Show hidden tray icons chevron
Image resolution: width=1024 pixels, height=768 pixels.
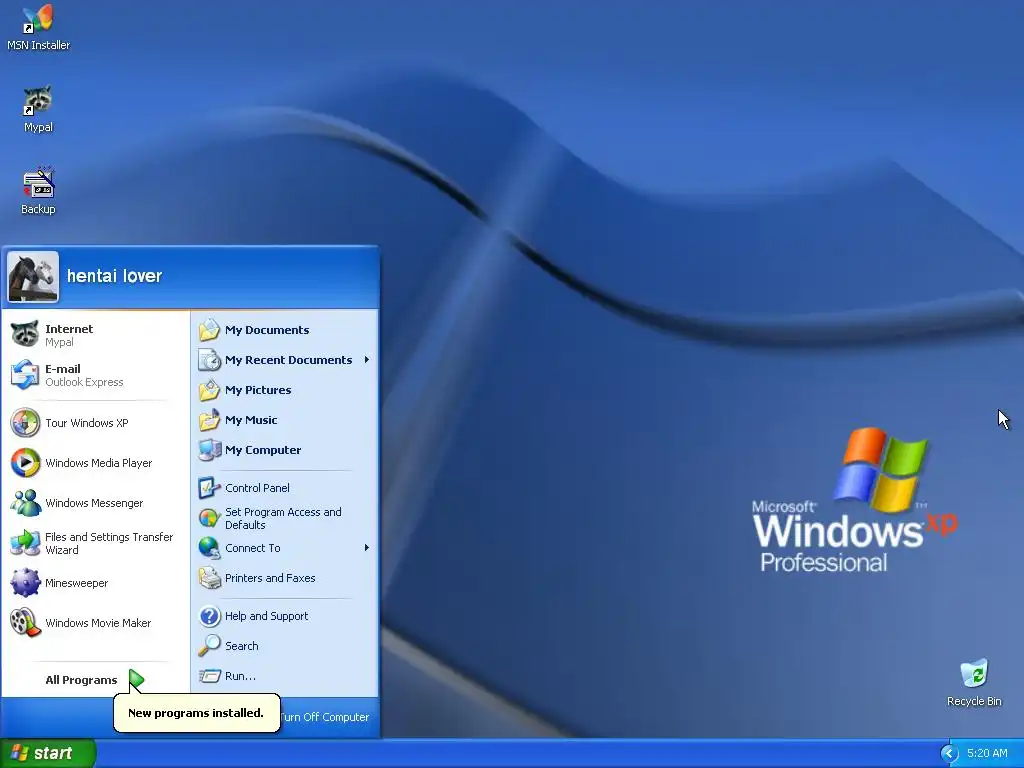949,753
